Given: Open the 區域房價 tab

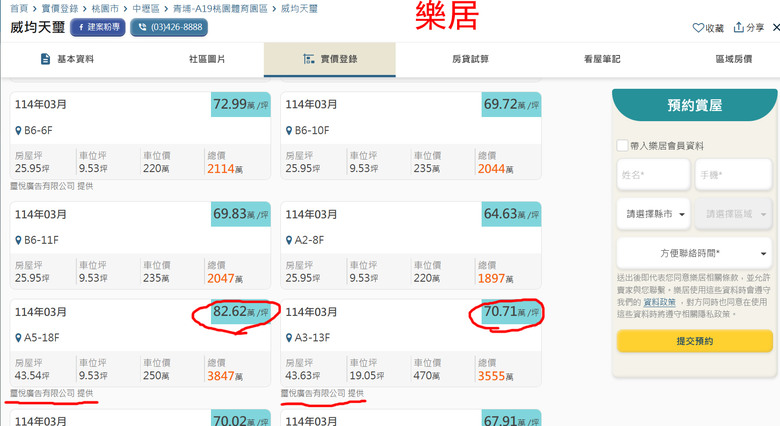Looking at the screenshot, I should click(x=734, y=59).
